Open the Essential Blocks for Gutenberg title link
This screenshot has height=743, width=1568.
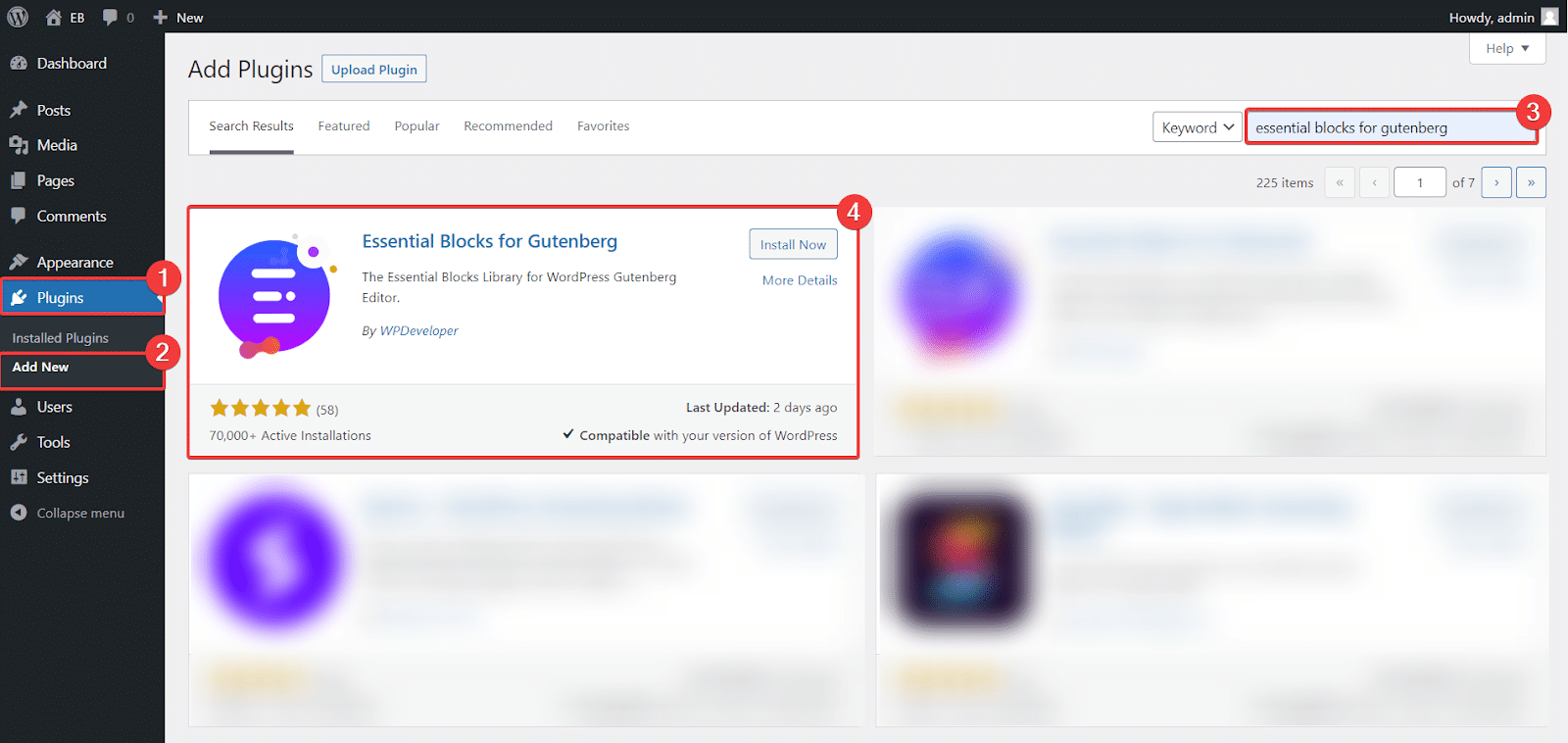(490, 241)
